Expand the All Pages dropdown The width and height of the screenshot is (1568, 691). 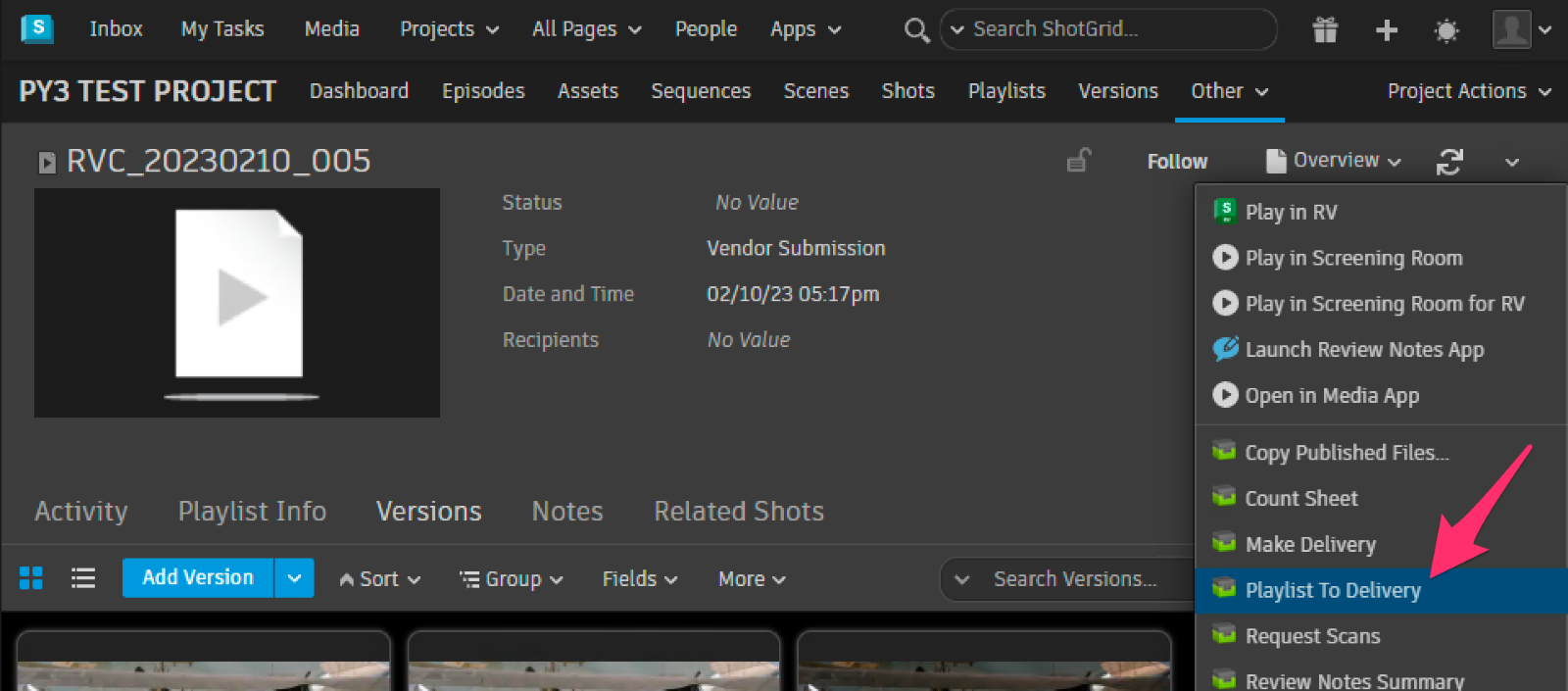(587, 29)
